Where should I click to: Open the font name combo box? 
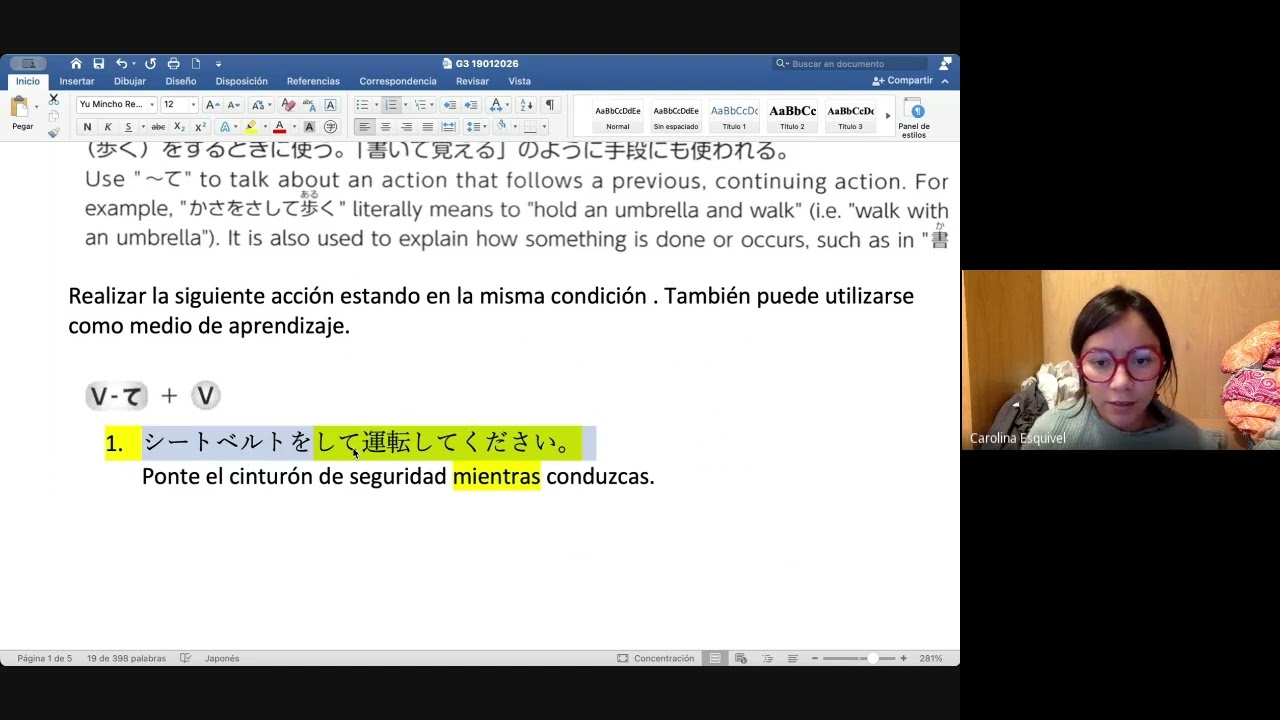(x=117, y=104)
